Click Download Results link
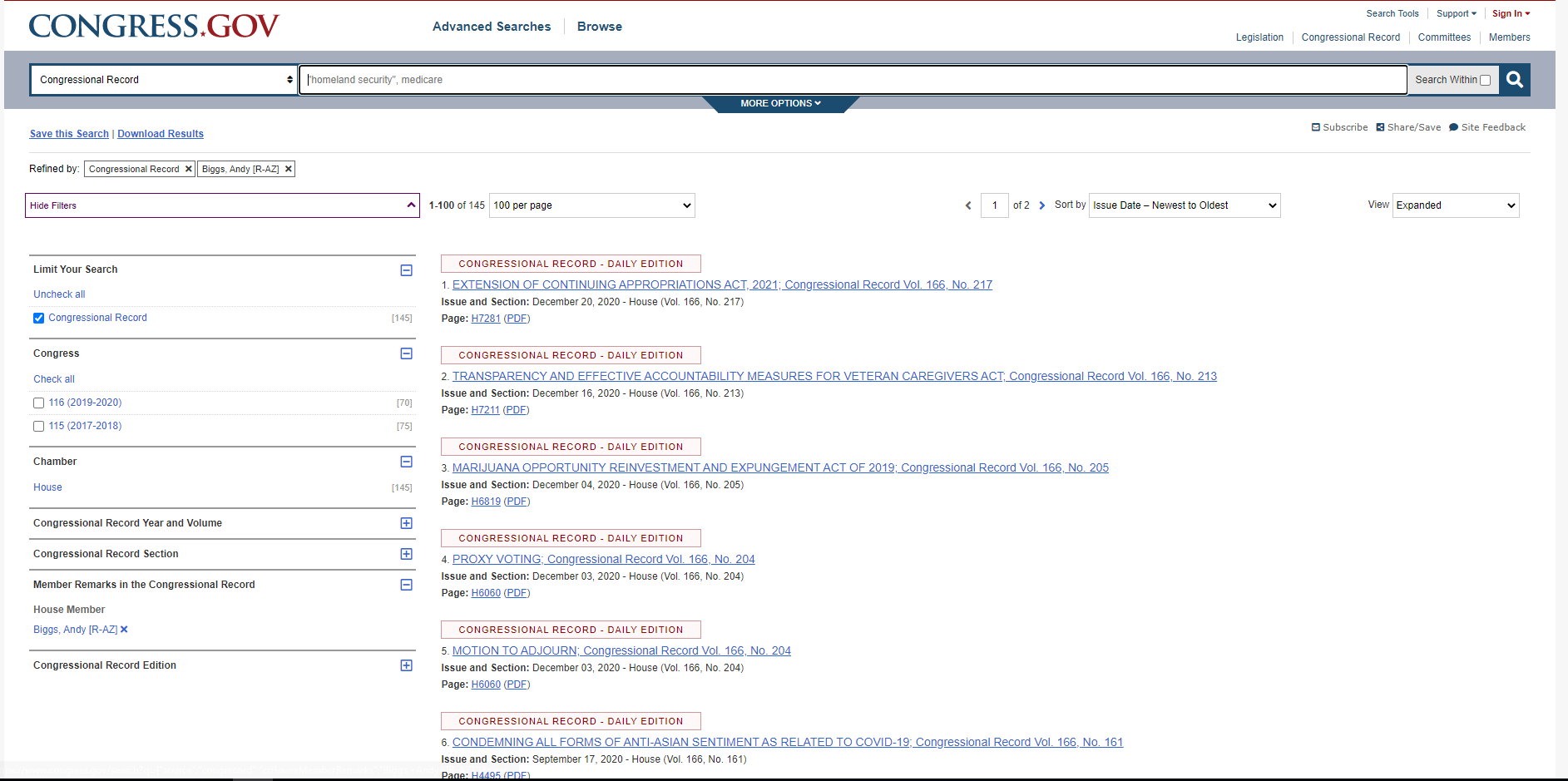 click(x=161, y=134)
